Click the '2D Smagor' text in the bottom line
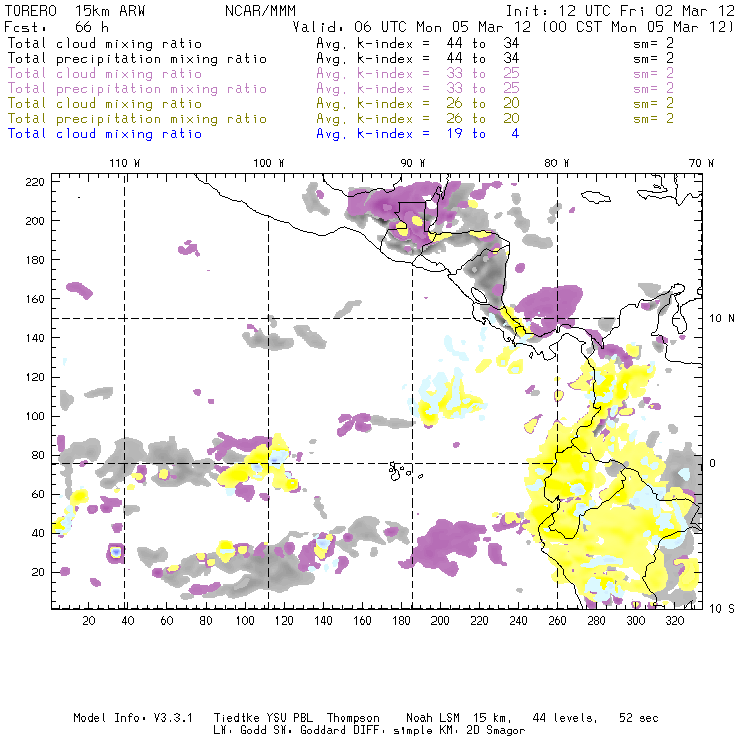 pyautogui.click(x=496, y=731)
